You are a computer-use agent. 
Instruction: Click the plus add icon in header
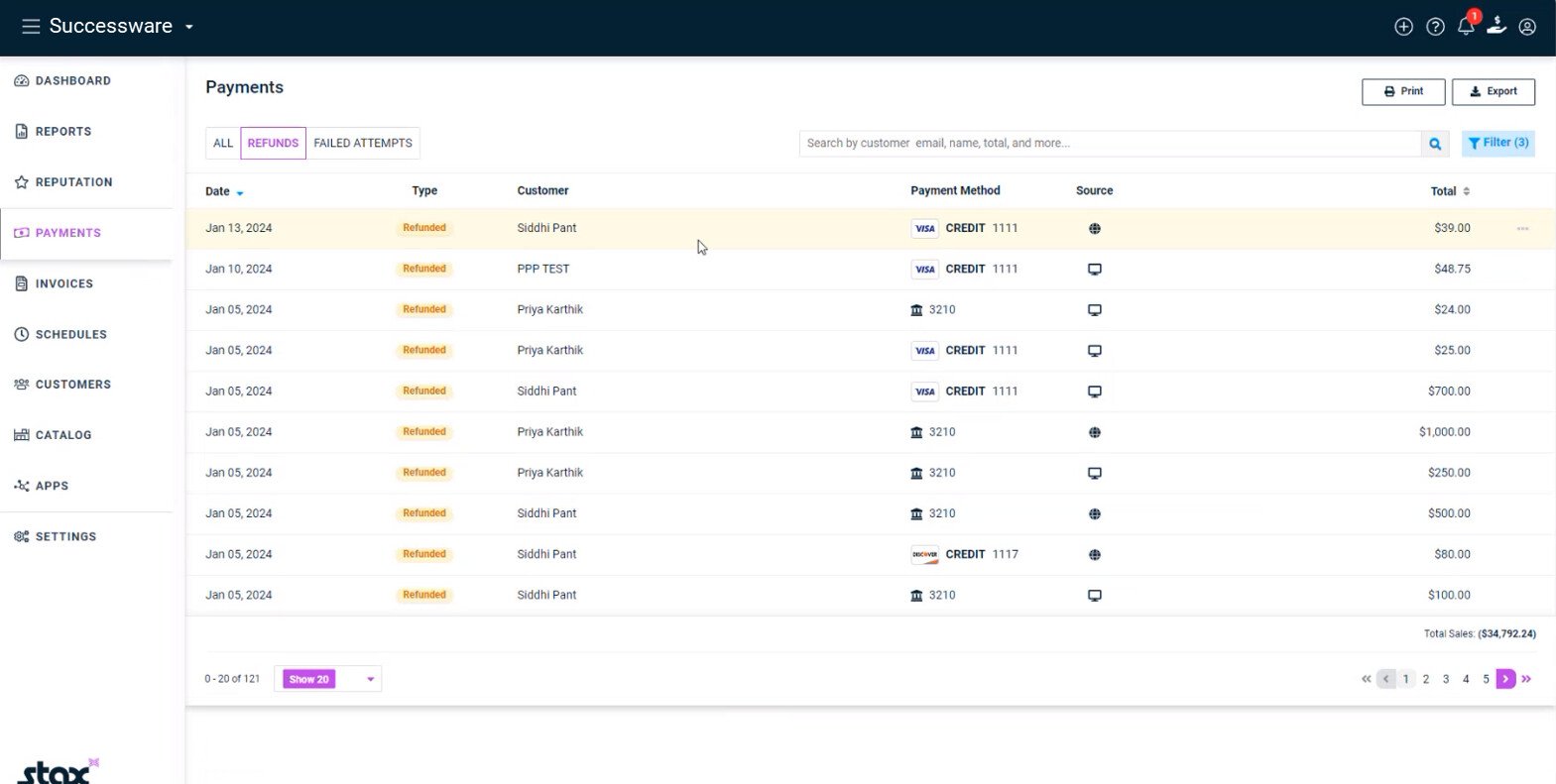click(x=1403, y=27)
